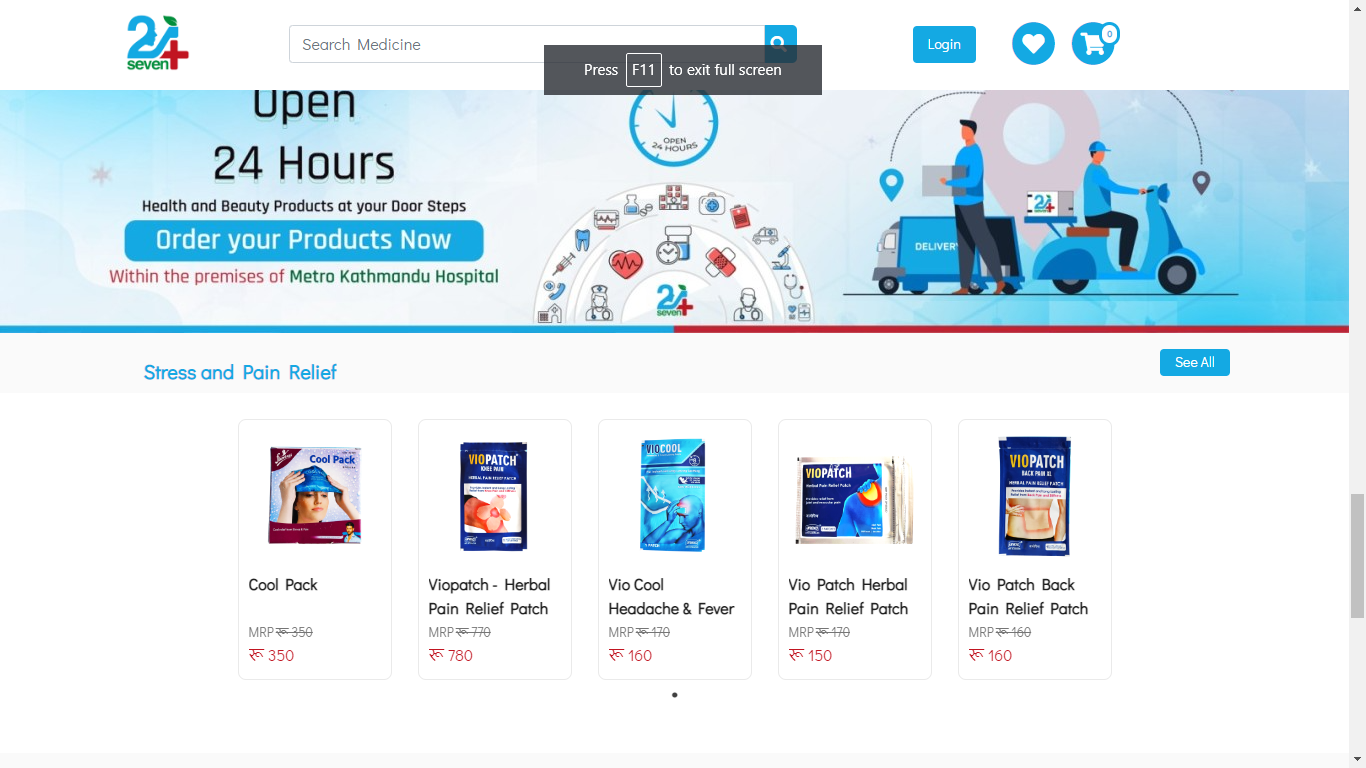1366x768 pixels.
Task: Open the wishlist heart icon
Action: tap(1033, 44)
